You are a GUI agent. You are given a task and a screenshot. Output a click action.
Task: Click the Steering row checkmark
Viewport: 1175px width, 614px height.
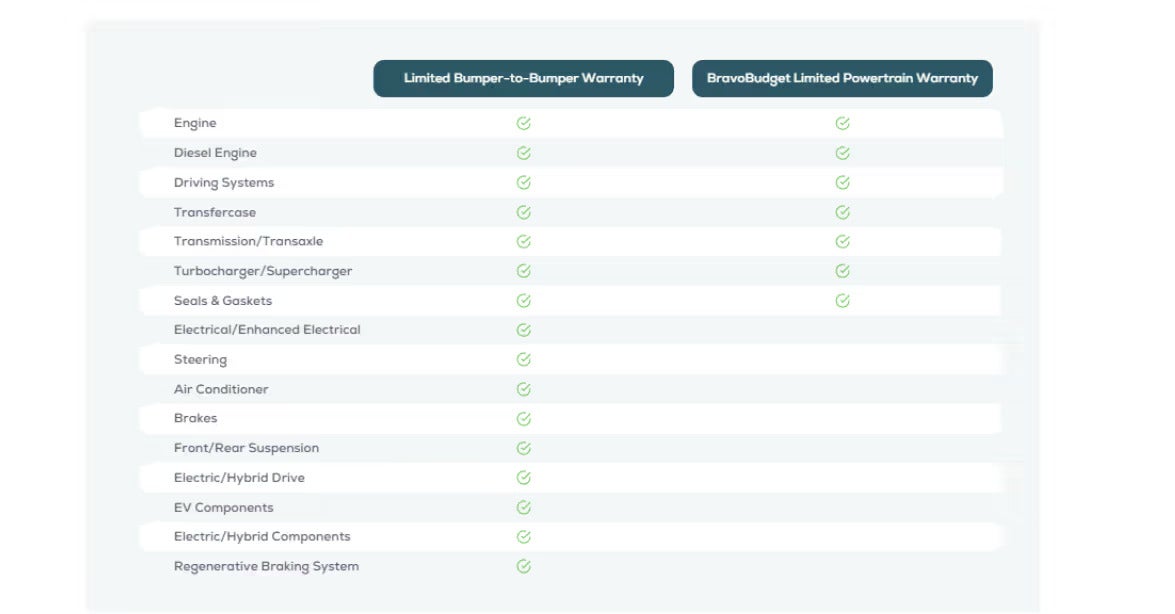pos(523,359)
